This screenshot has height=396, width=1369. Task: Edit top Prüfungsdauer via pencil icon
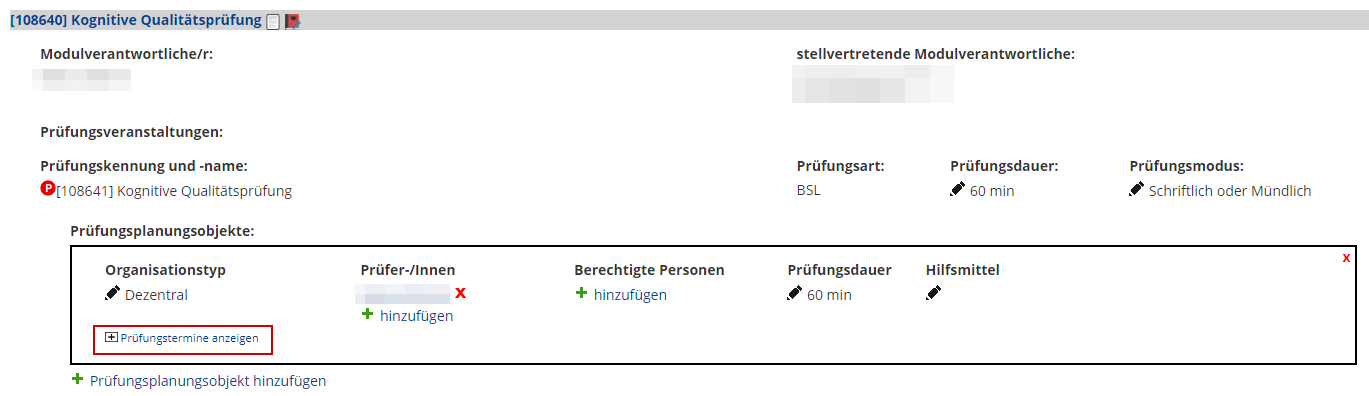[957, 189]
